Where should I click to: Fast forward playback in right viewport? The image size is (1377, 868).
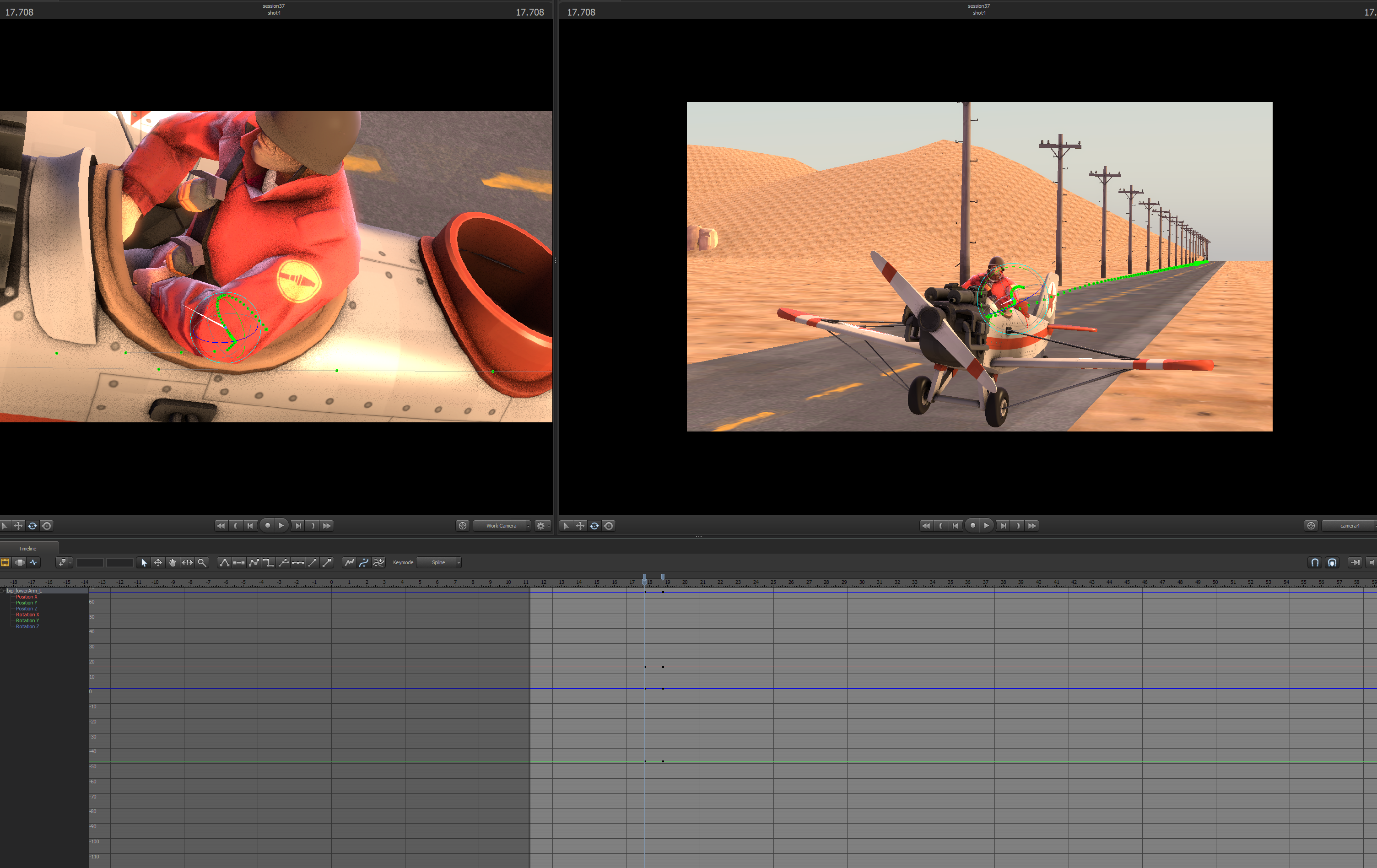[x=1032, y=526]
